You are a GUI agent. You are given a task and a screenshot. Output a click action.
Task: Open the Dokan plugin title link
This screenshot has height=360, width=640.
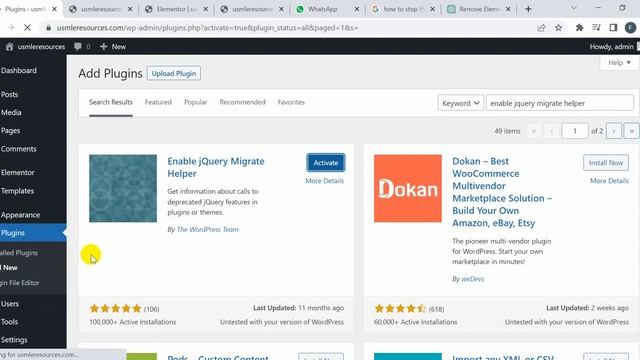(x=502, y=192)
